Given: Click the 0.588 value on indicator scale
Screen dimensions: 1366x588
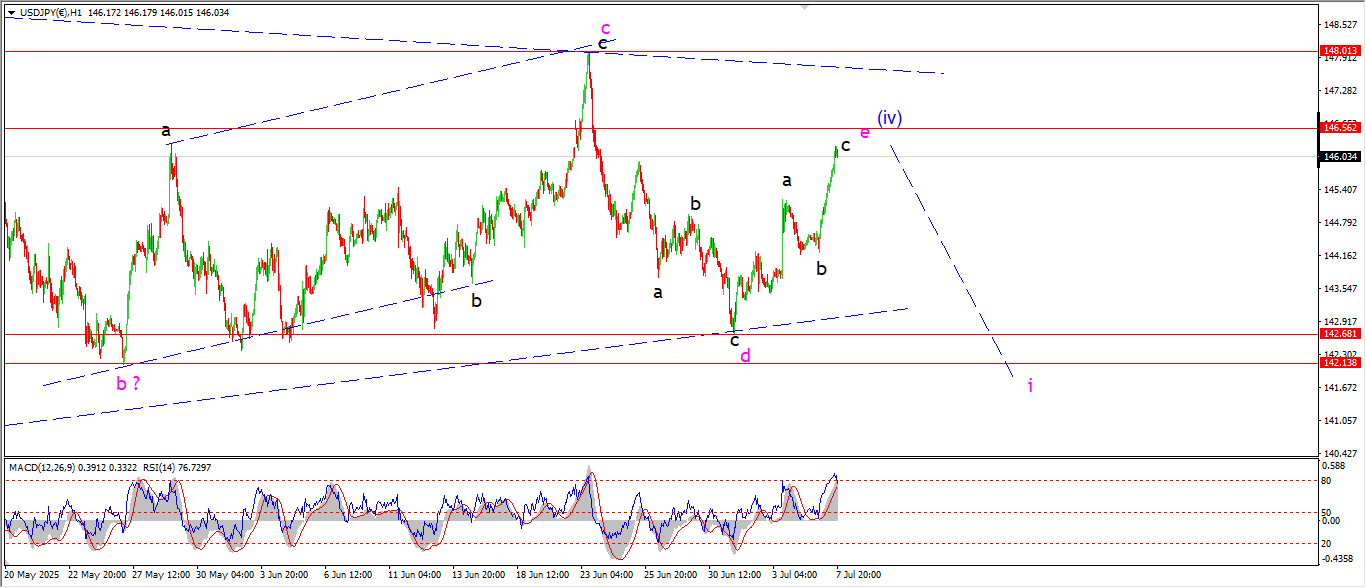Looking at the screenshot, I should [x=1333, y=466].
